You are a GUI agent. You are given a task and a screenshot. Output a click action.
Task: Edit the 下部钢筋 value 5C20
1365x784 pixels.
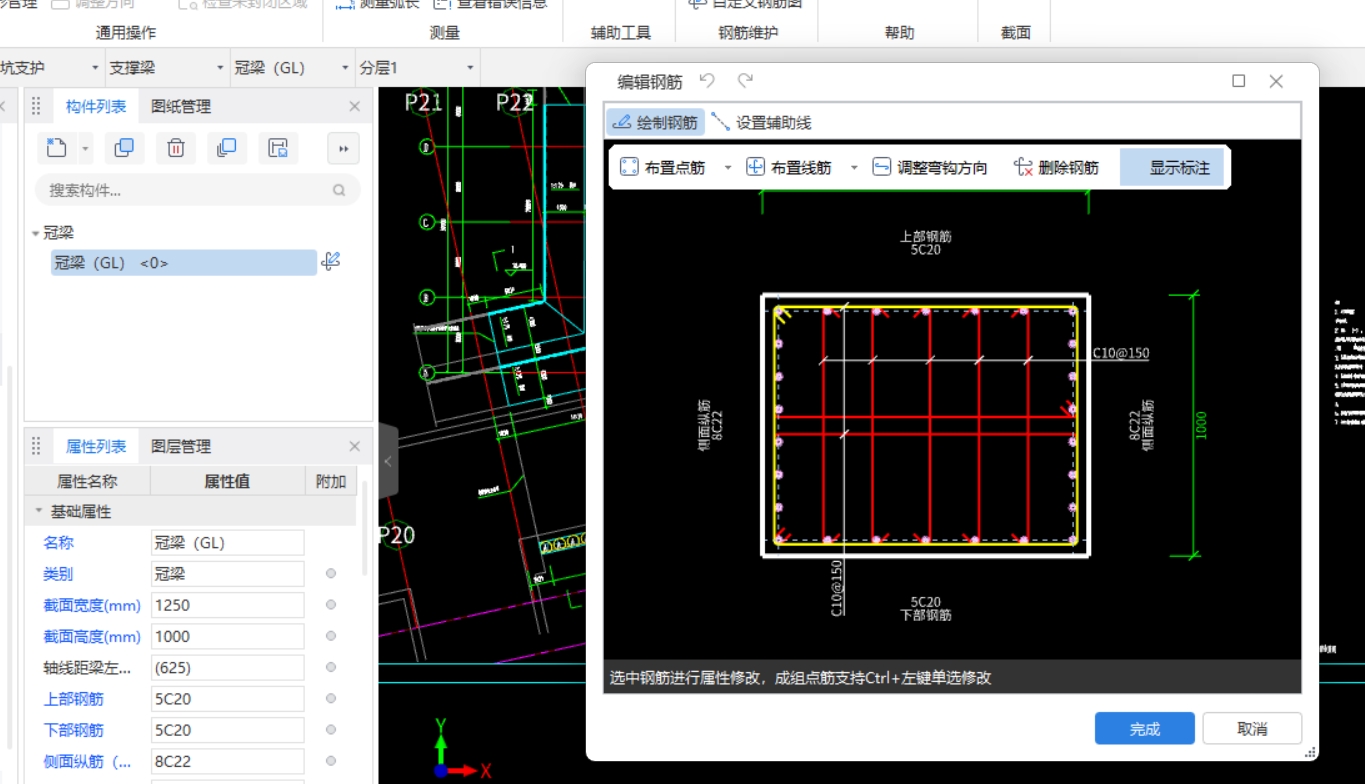click(x=228, y=730)
